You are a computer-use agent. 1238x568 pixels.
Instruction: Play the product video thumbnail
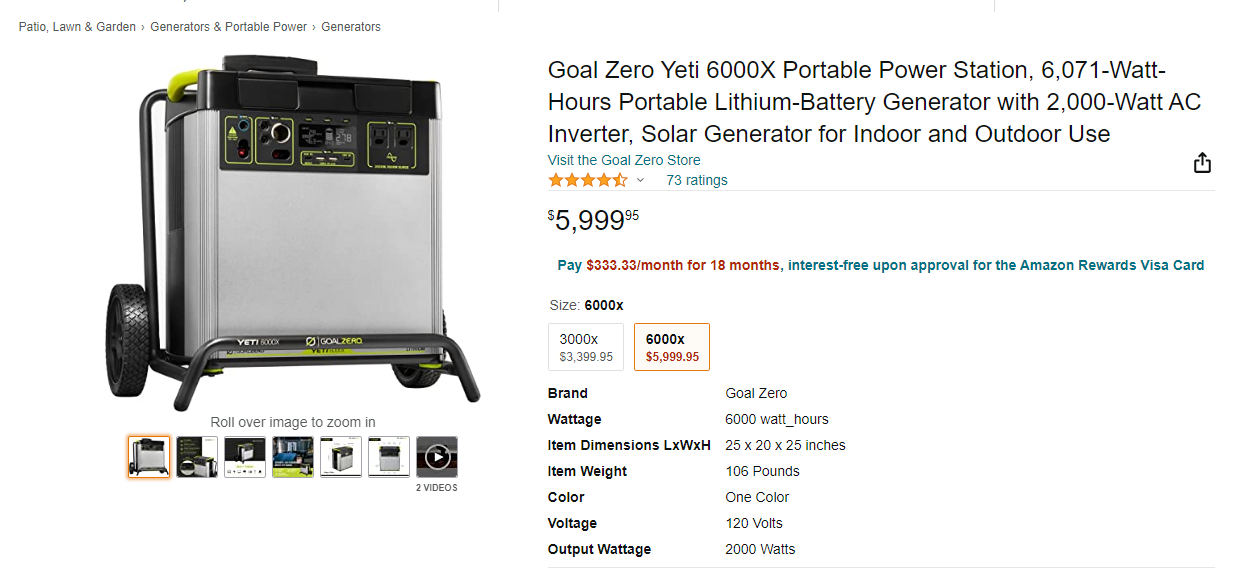(437, 457)
